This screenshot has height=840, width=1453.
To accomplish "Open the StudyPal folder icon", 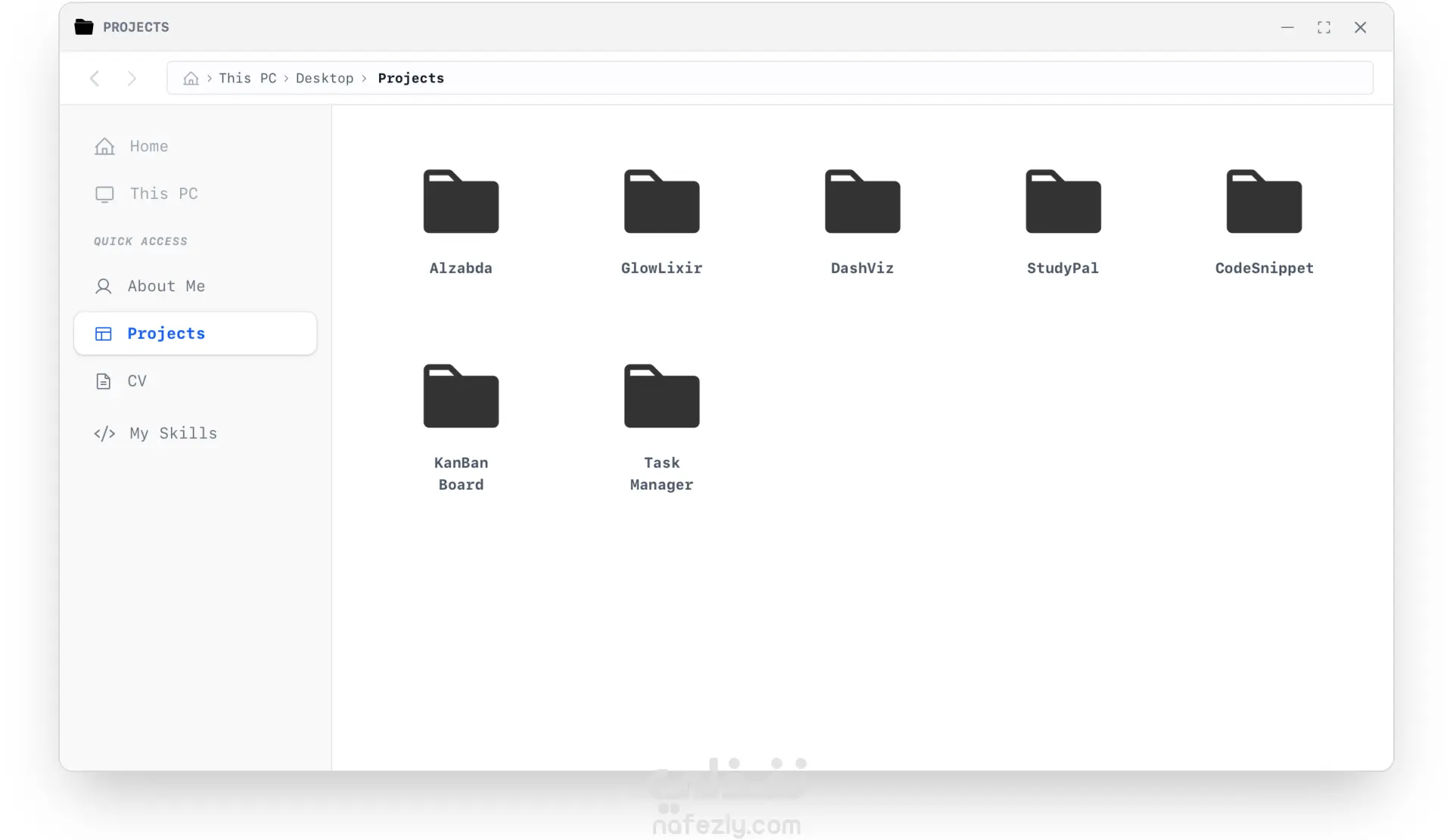I will (x=1063, y=201).
